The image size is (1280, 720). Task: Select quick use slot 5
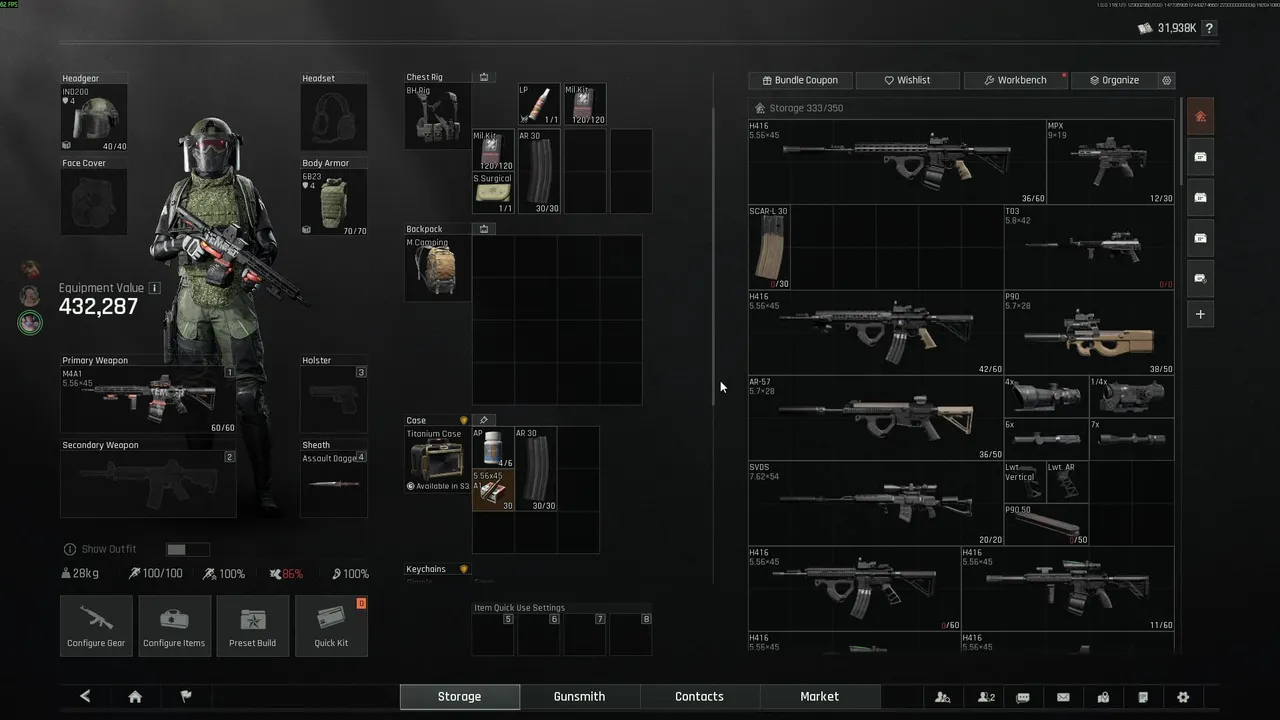(x=493, y=634)
